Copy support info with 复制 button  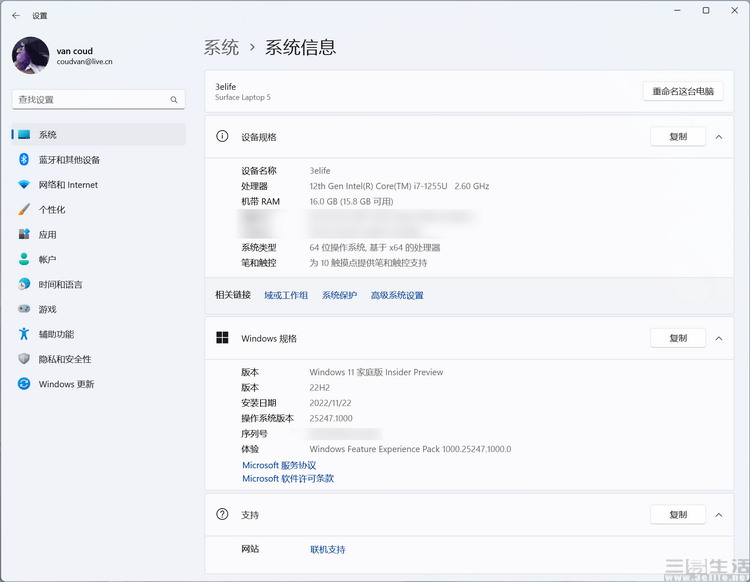click(x=678, y=515)
